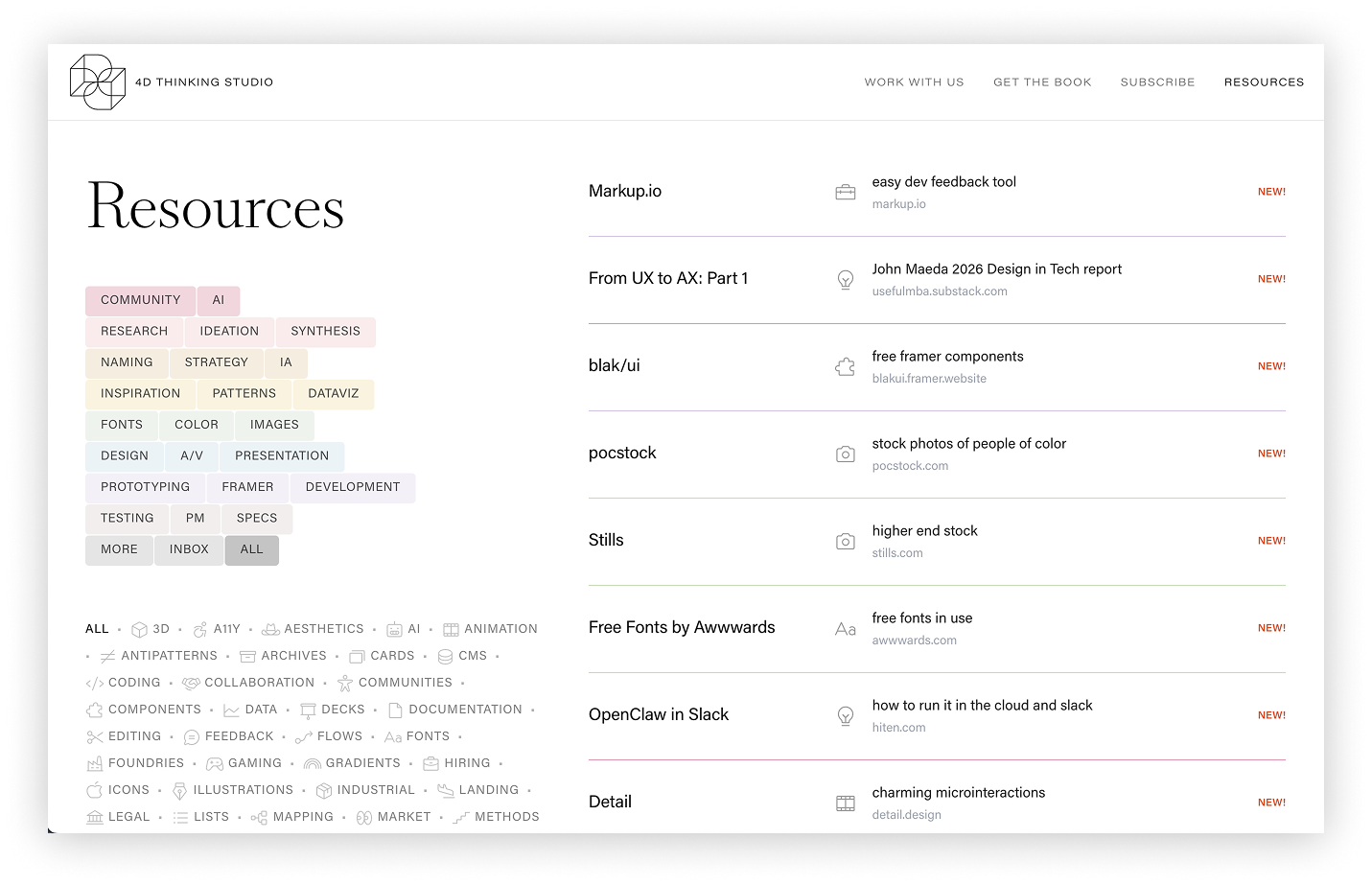Choose the SYNTHESIS category tag
1372x885 pixels.
326,332
